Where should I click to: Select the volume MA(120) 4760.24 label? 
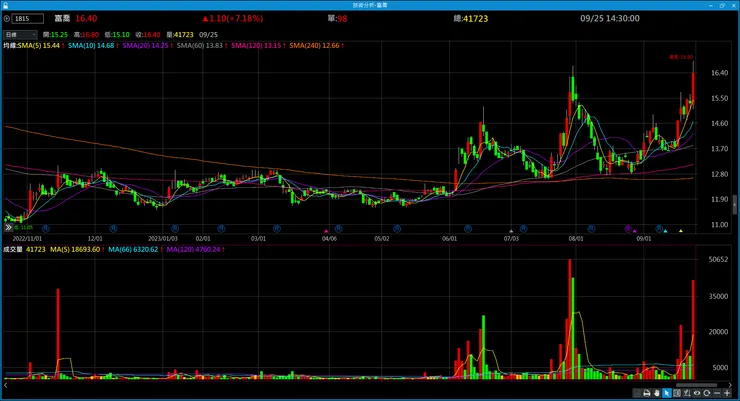pyautogui.click(x=195, y=249)
